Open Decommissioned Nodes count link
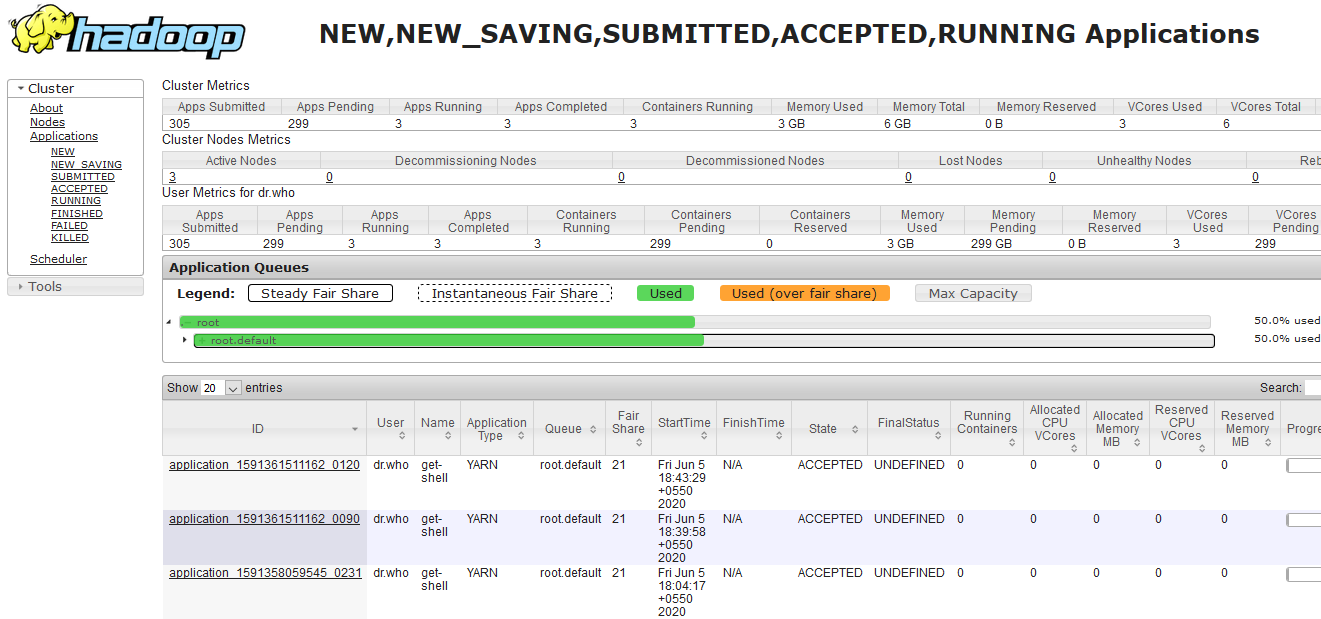This screenshot has height=619, width=1321. point(621,177)
